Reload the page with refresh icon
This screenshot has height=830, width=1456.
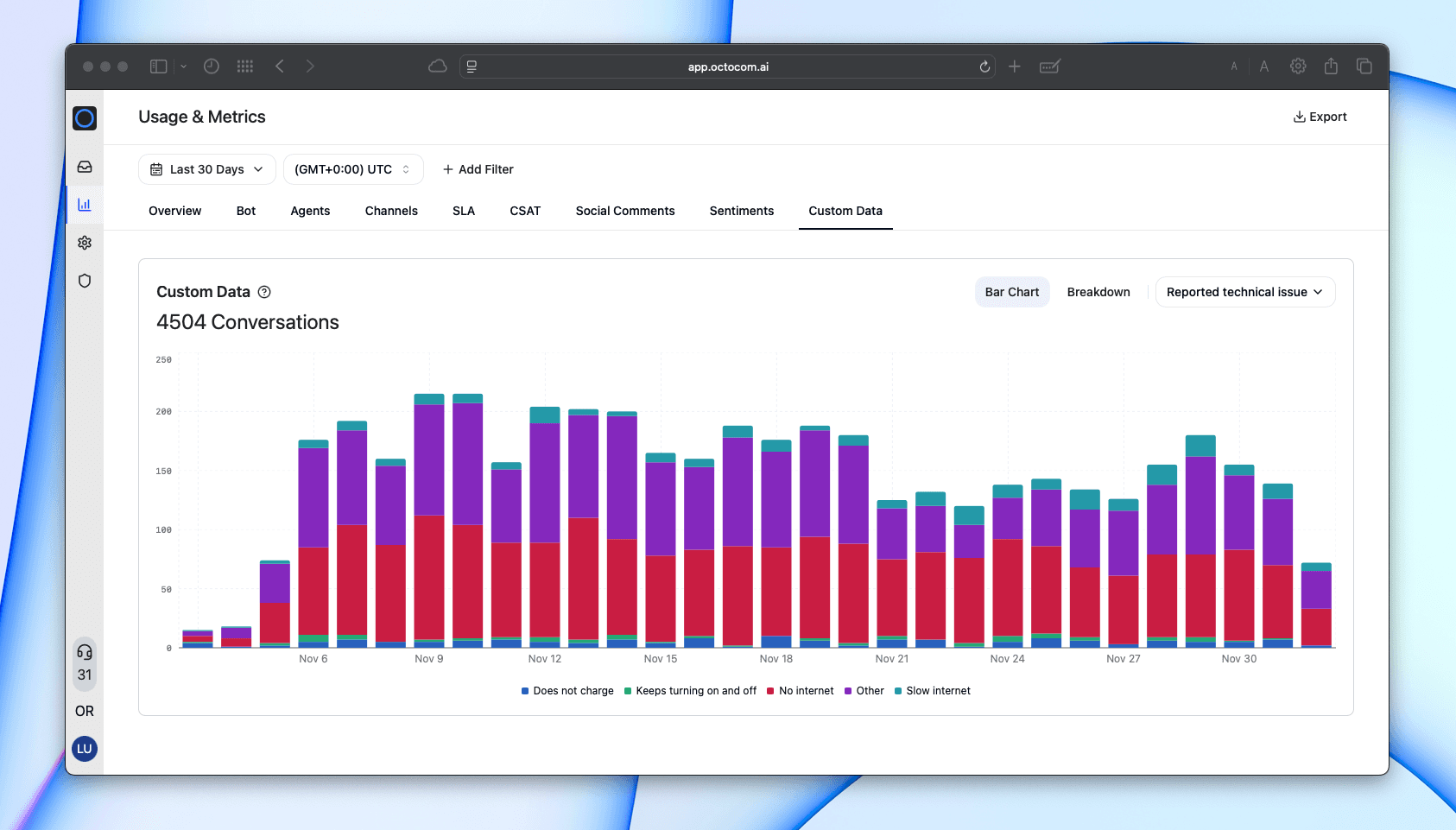point(984,67)
